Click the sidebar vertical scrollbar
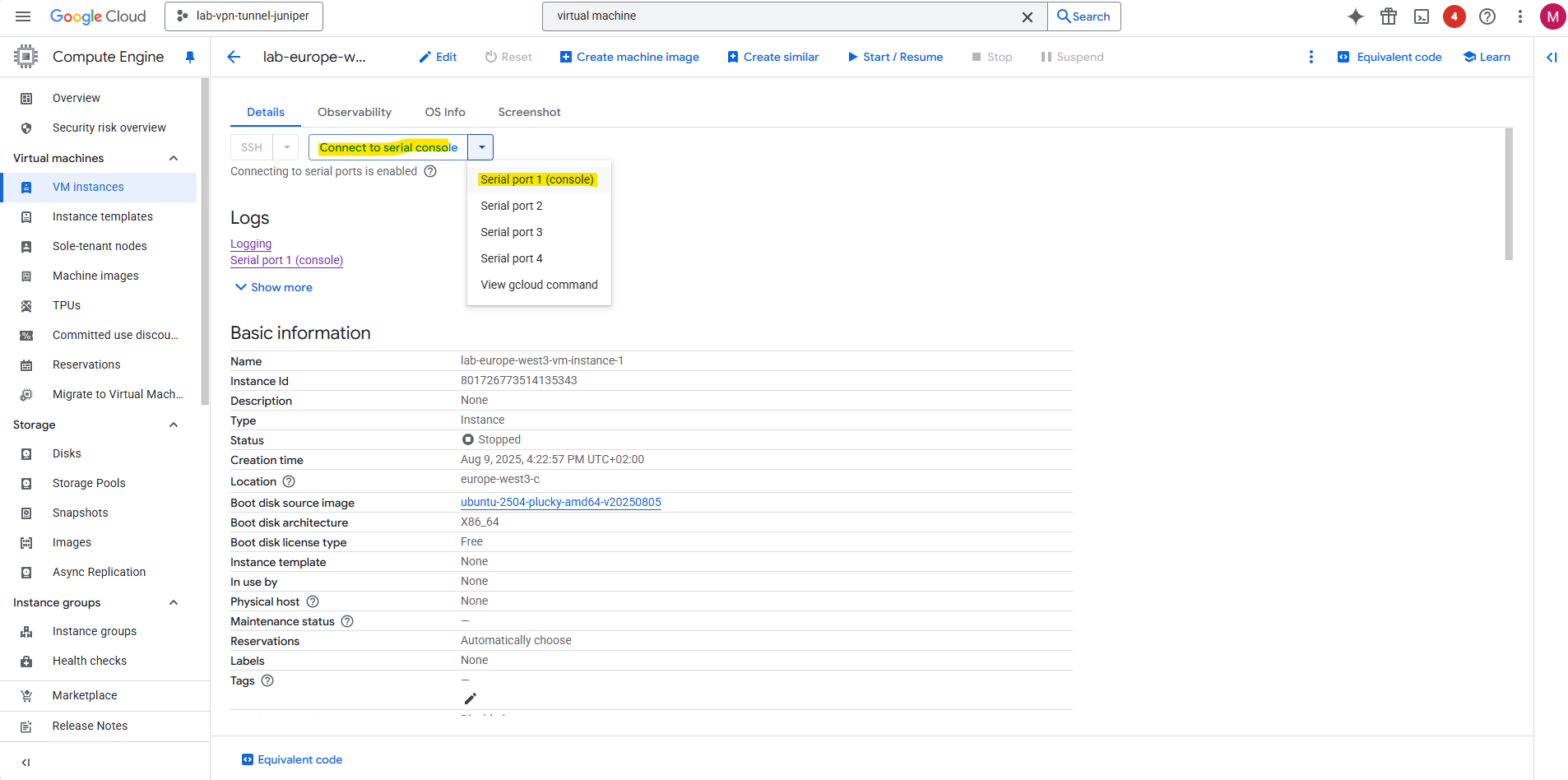The image size is (1568, 780). (205, 242)
